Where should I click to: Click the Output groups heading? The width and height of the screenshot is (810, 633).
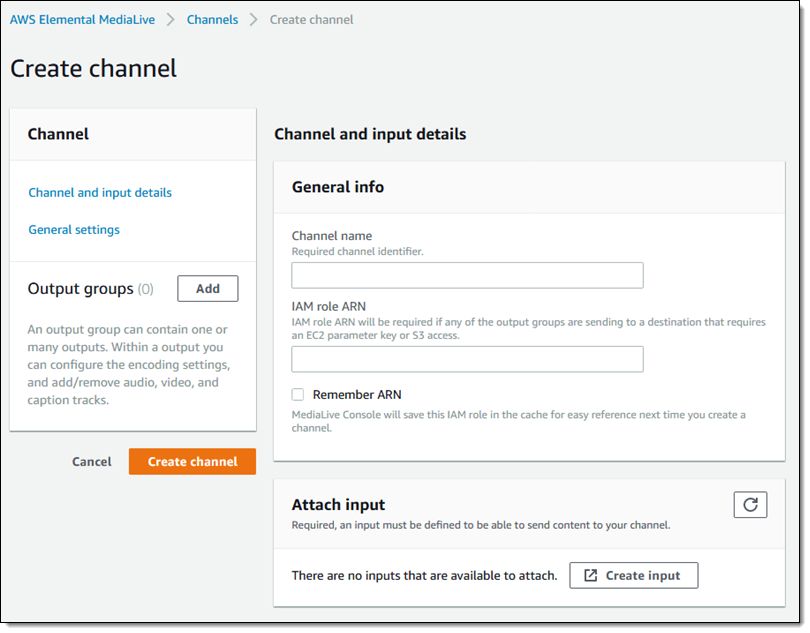[x=80, y=288]
